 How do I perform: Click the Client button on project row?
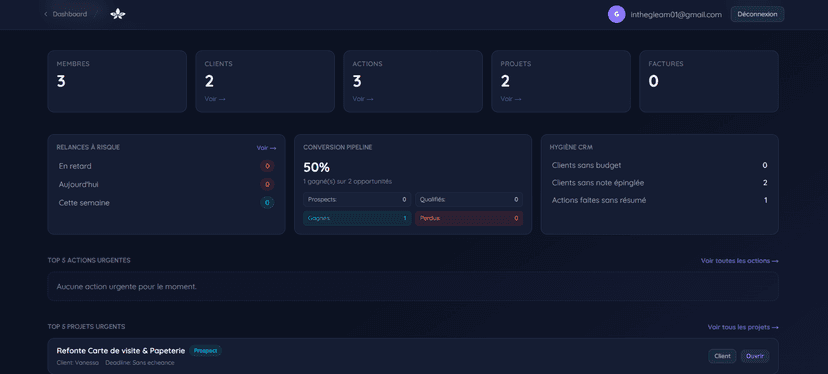click(722, 356)
